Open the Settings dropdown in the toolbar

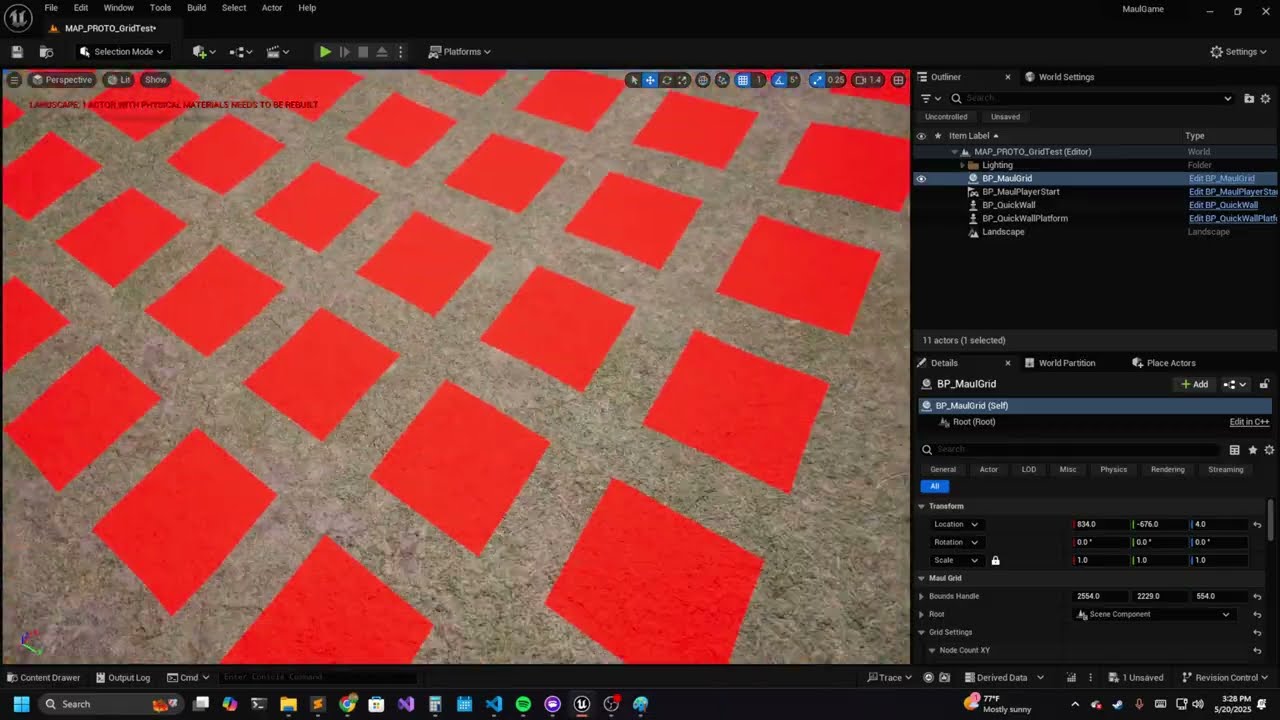1238,51
